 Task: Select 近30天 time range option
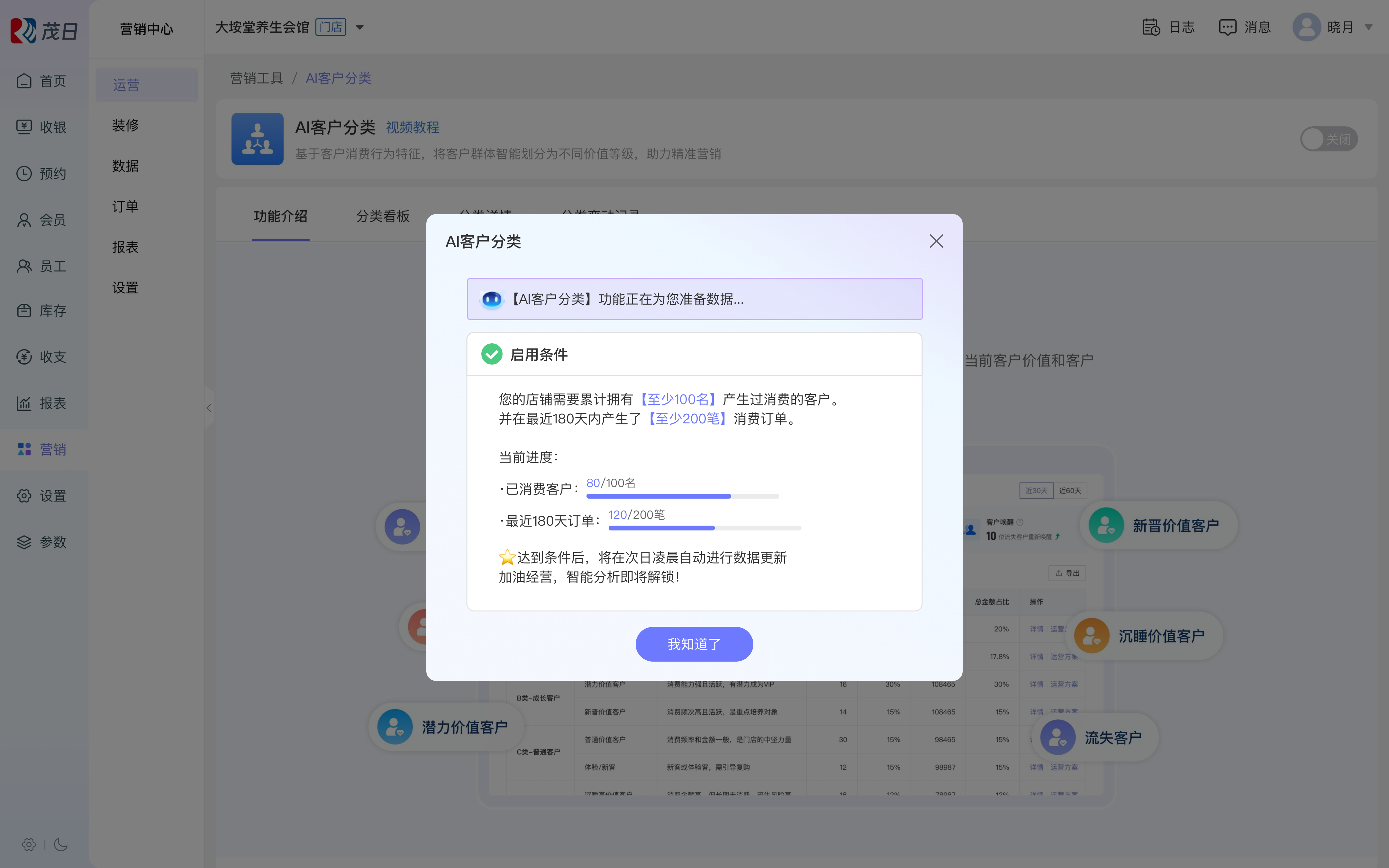pos(1036,490)
